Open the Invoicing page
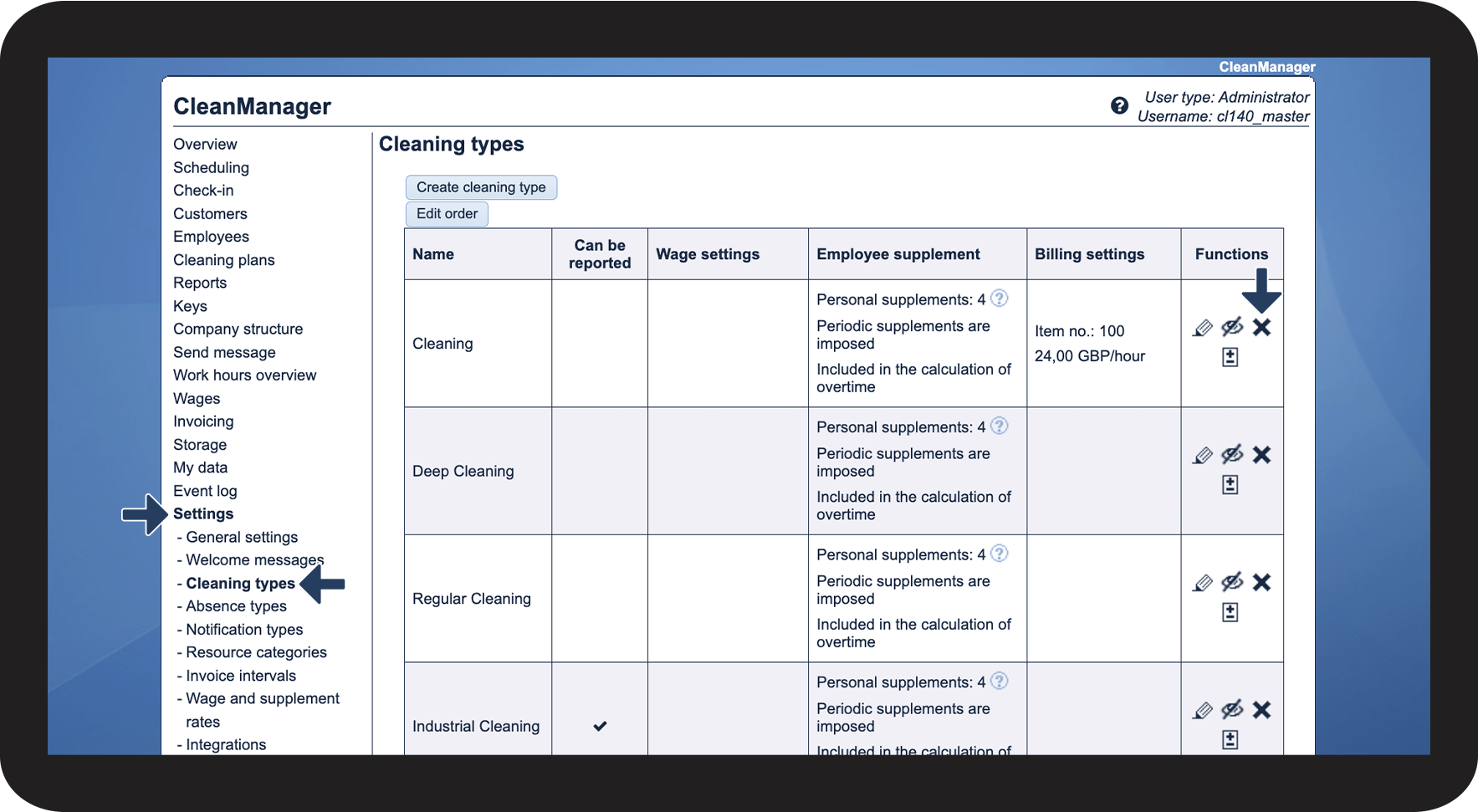The width and height of the screenshot is (1478, 812). point(203,422)
